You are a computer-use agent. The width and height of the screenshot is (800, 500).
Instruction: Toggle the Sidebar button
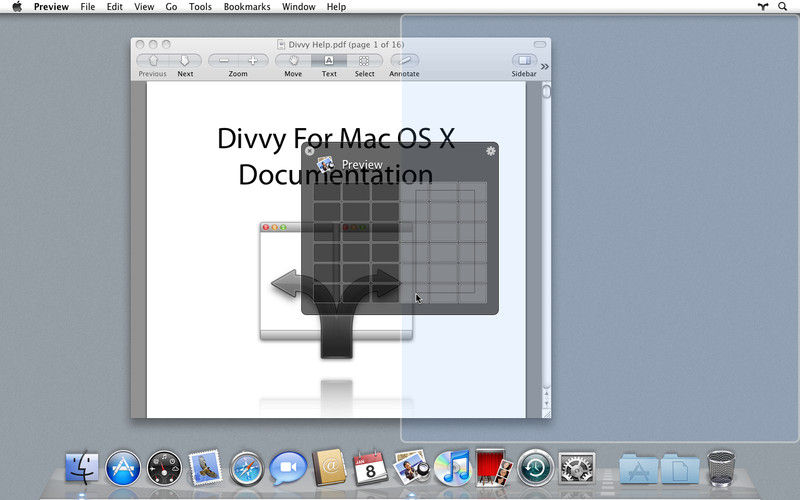click(x=524, y=61)
